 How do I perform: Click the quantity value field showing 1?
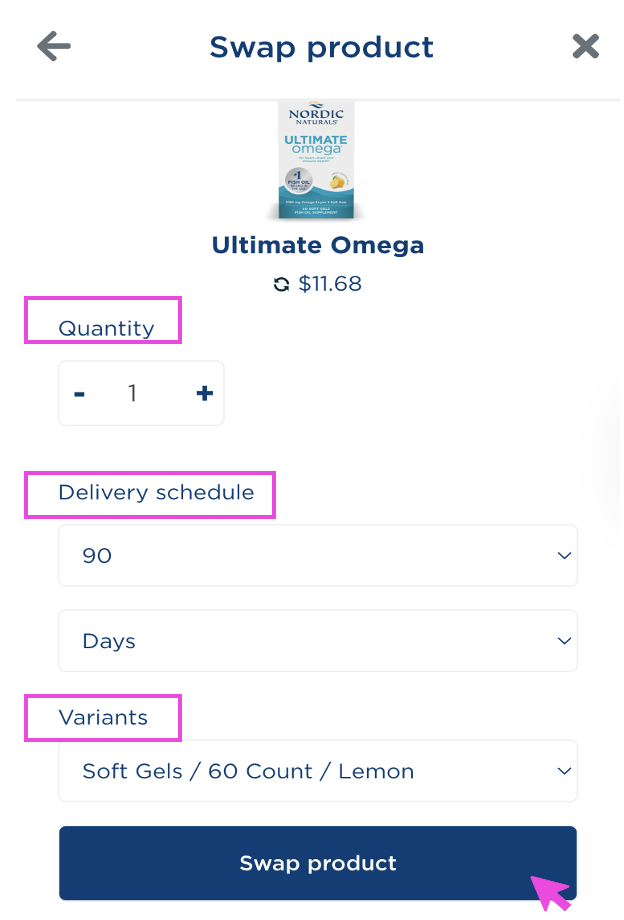click(x=132, y=393)
